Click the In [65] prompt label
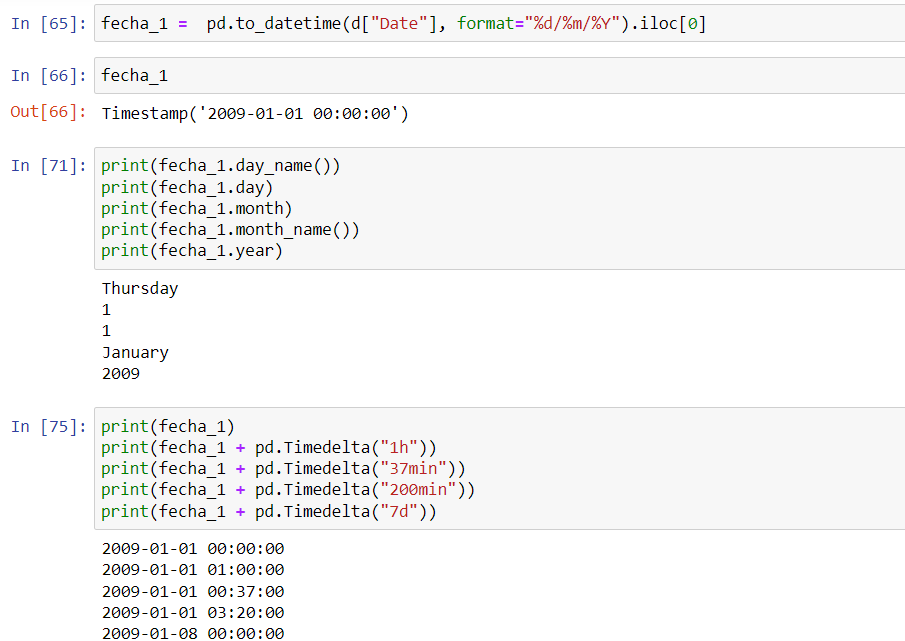Screen dimensions: 905x641 [x=48, y=23]
